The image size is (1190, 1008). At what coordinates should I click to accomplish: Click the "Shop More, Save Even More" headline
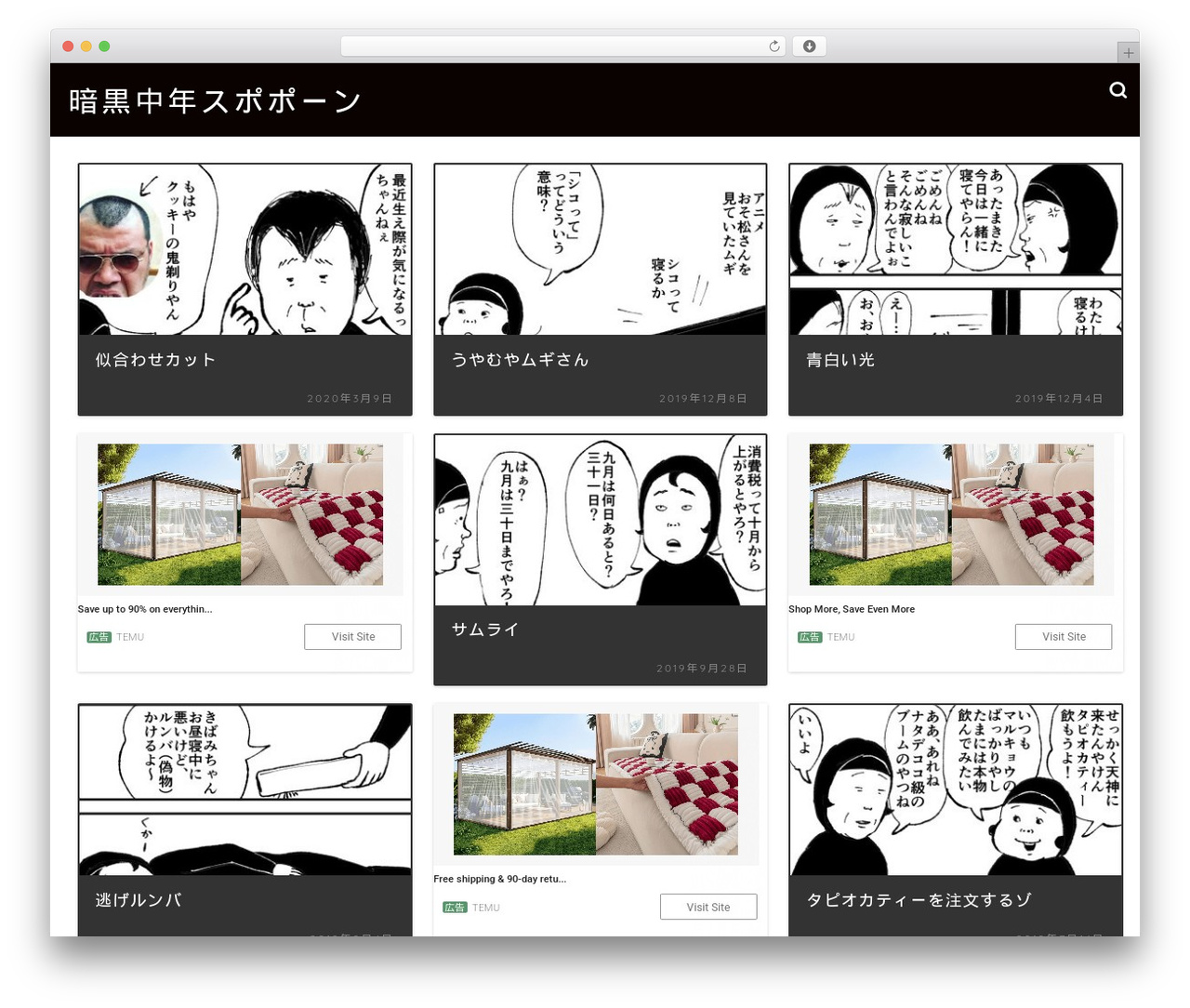pyautogui.click(x=852, y=609)
